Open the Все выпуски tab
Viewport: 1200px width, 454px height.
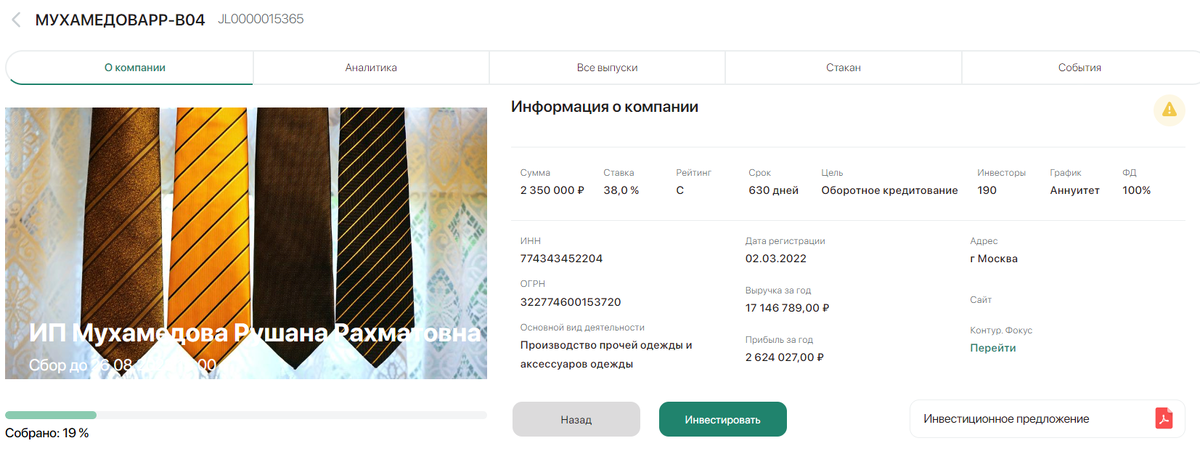[607, 68]
